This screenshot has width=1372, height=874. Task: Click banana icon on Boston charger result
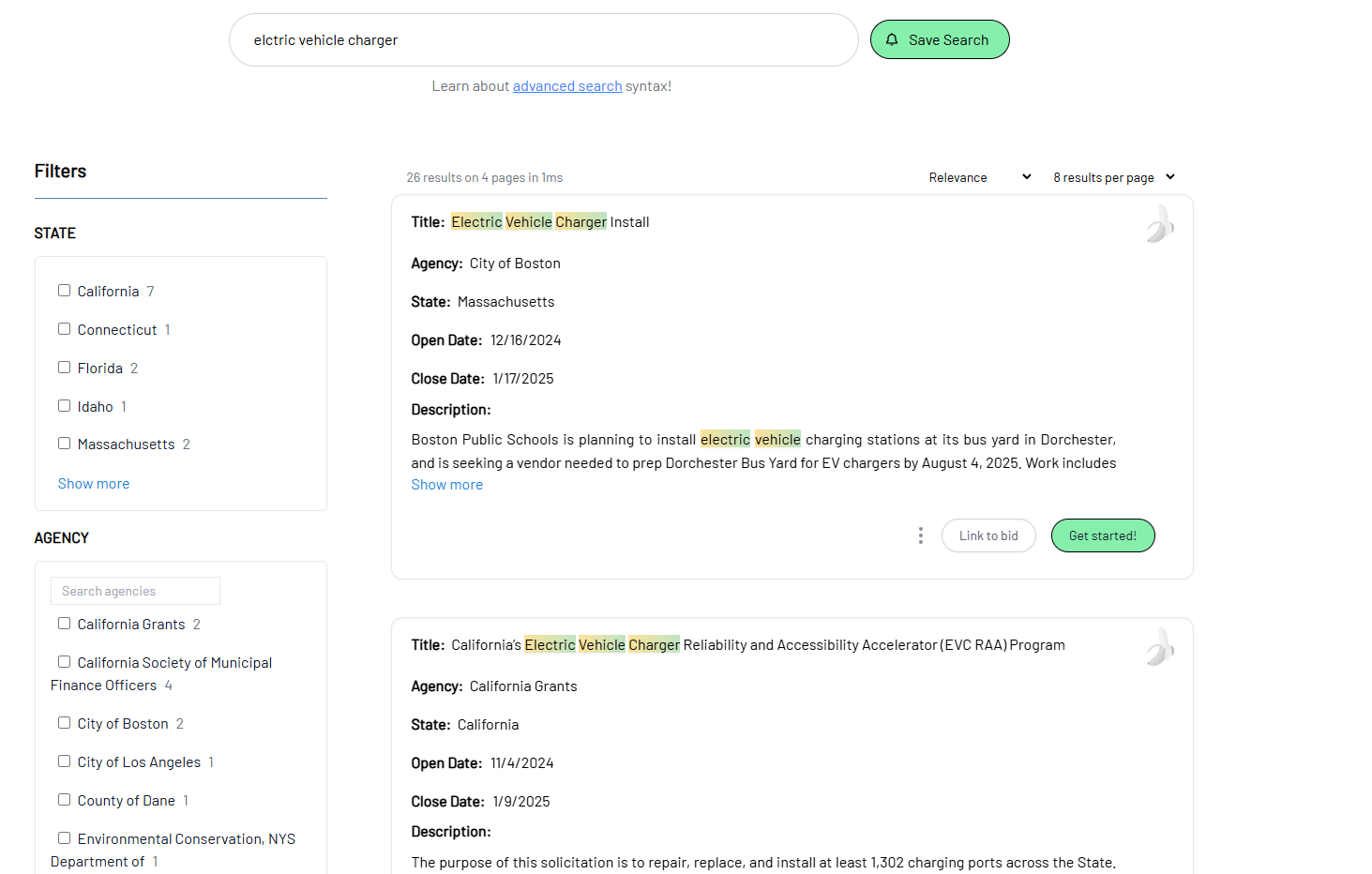1160,224
